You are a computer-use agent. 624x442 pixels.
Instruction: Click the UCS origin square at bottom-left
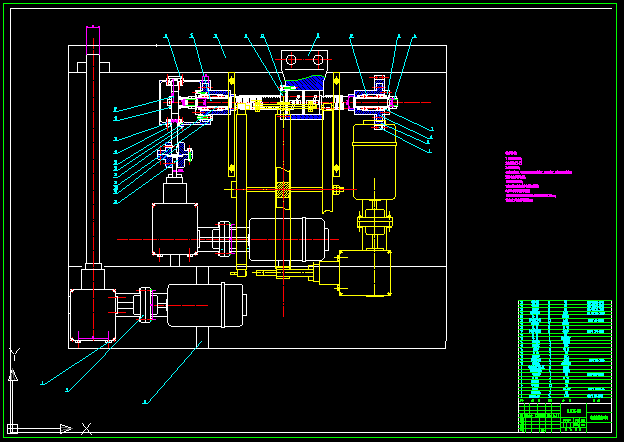(x=12, y=428)
